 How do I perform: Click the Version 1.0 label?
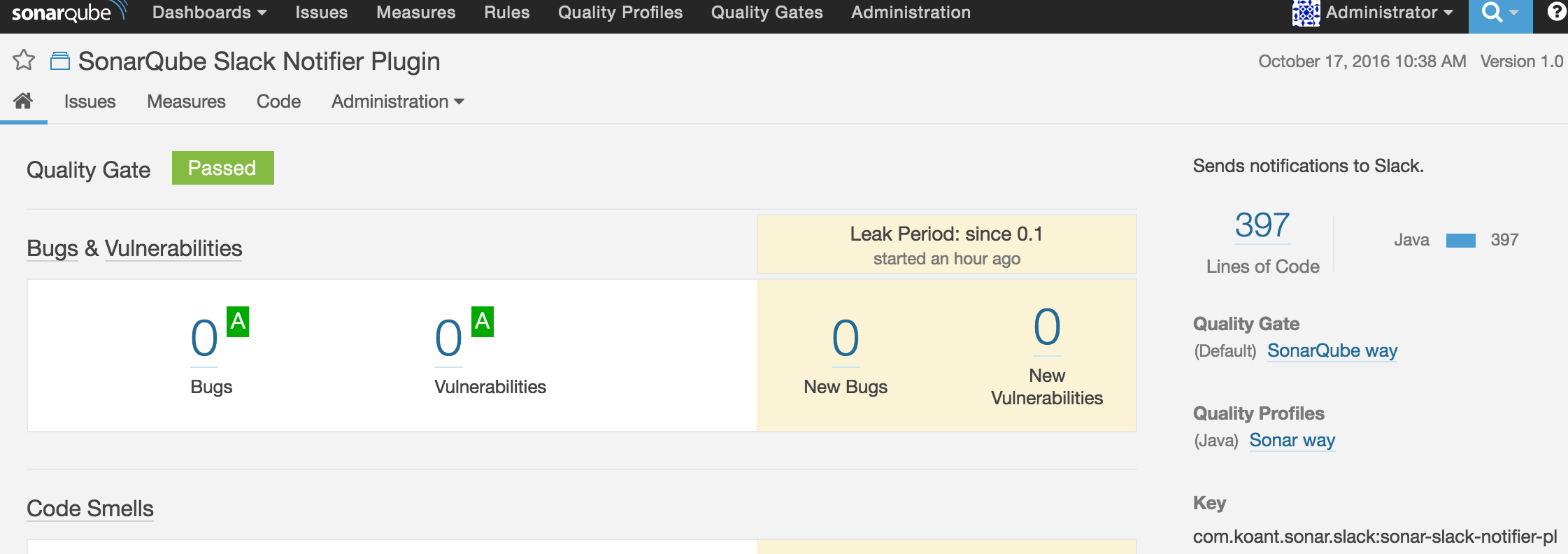[x=1522, y=62]
